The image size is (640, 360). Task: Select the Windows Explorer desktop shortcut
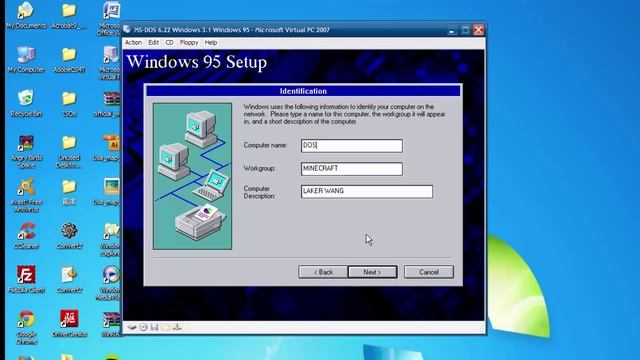pos(110,239)
